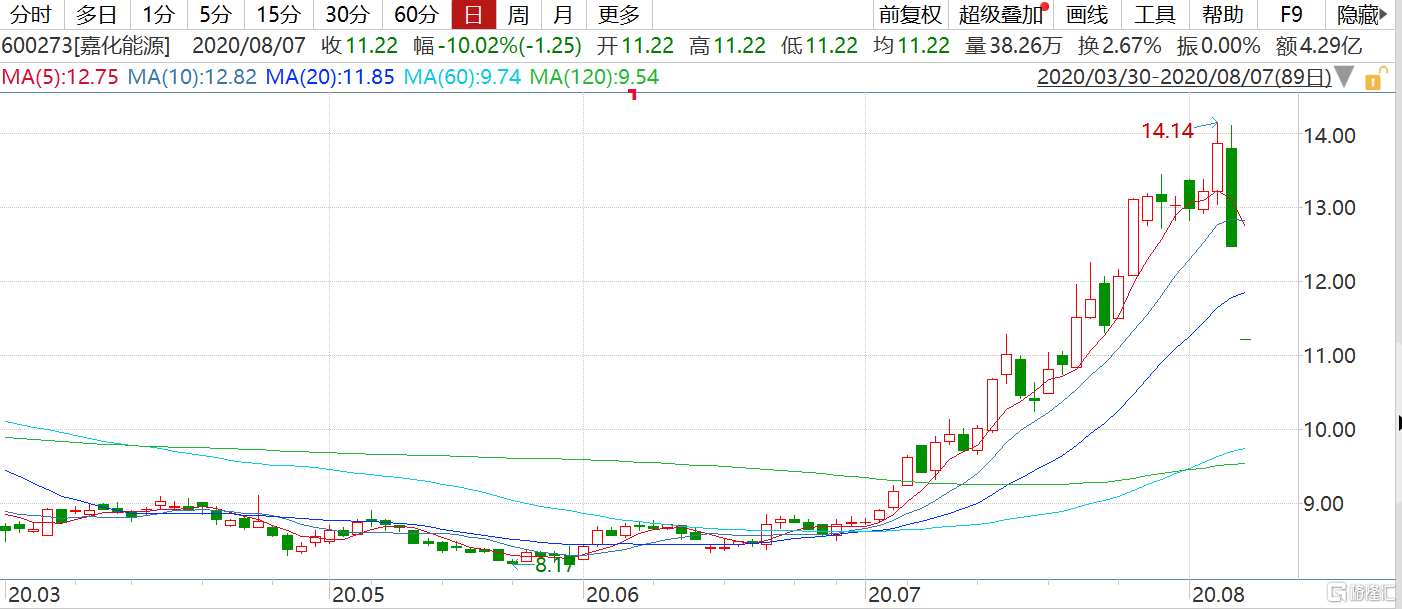Expand the date range dropdown triangle

pos(1346,77)
